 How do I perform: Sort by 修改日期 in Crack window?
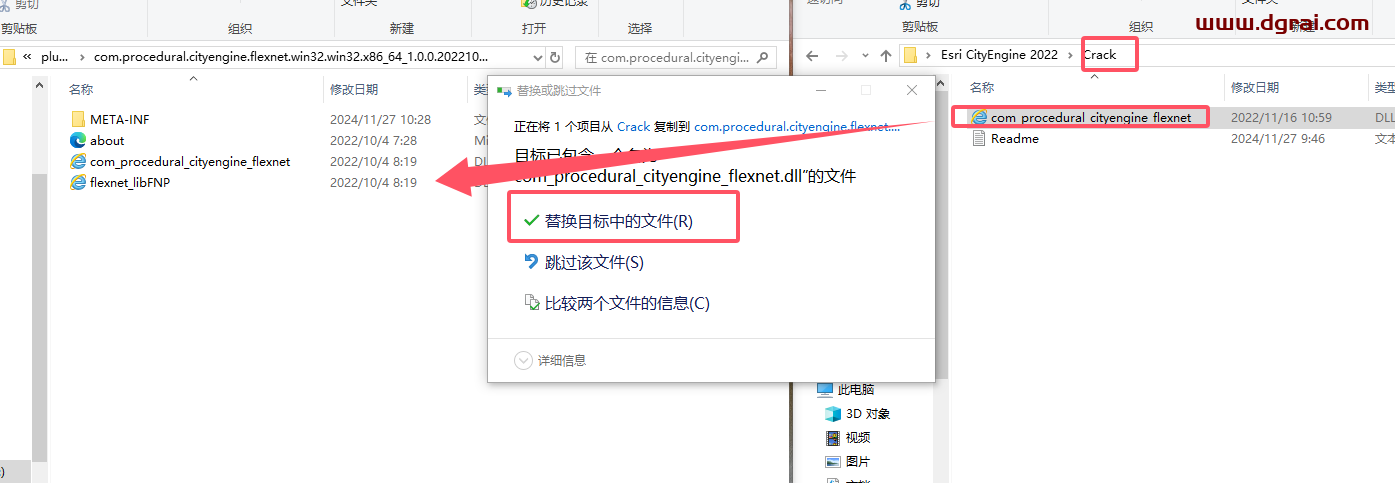(1255, 87)
